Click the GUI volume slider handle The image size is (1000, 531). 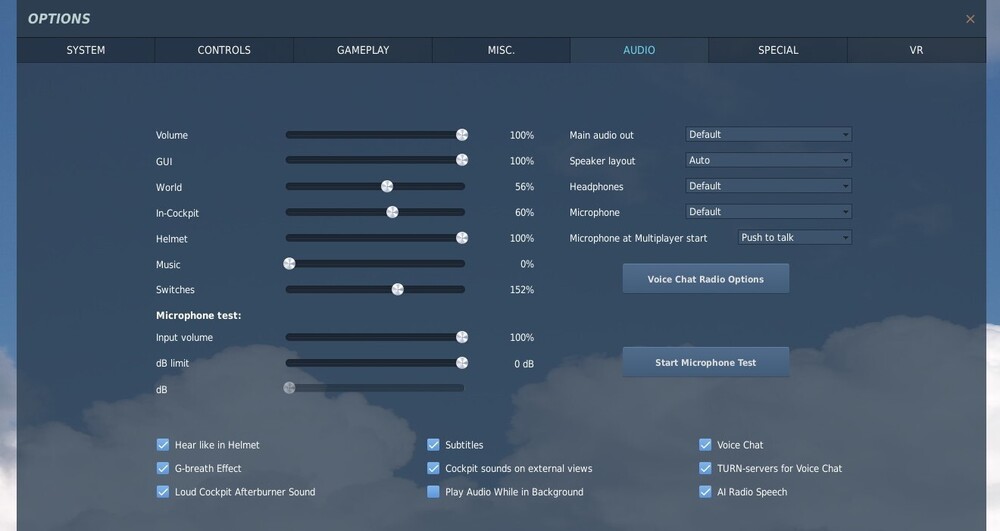(462, 160)
